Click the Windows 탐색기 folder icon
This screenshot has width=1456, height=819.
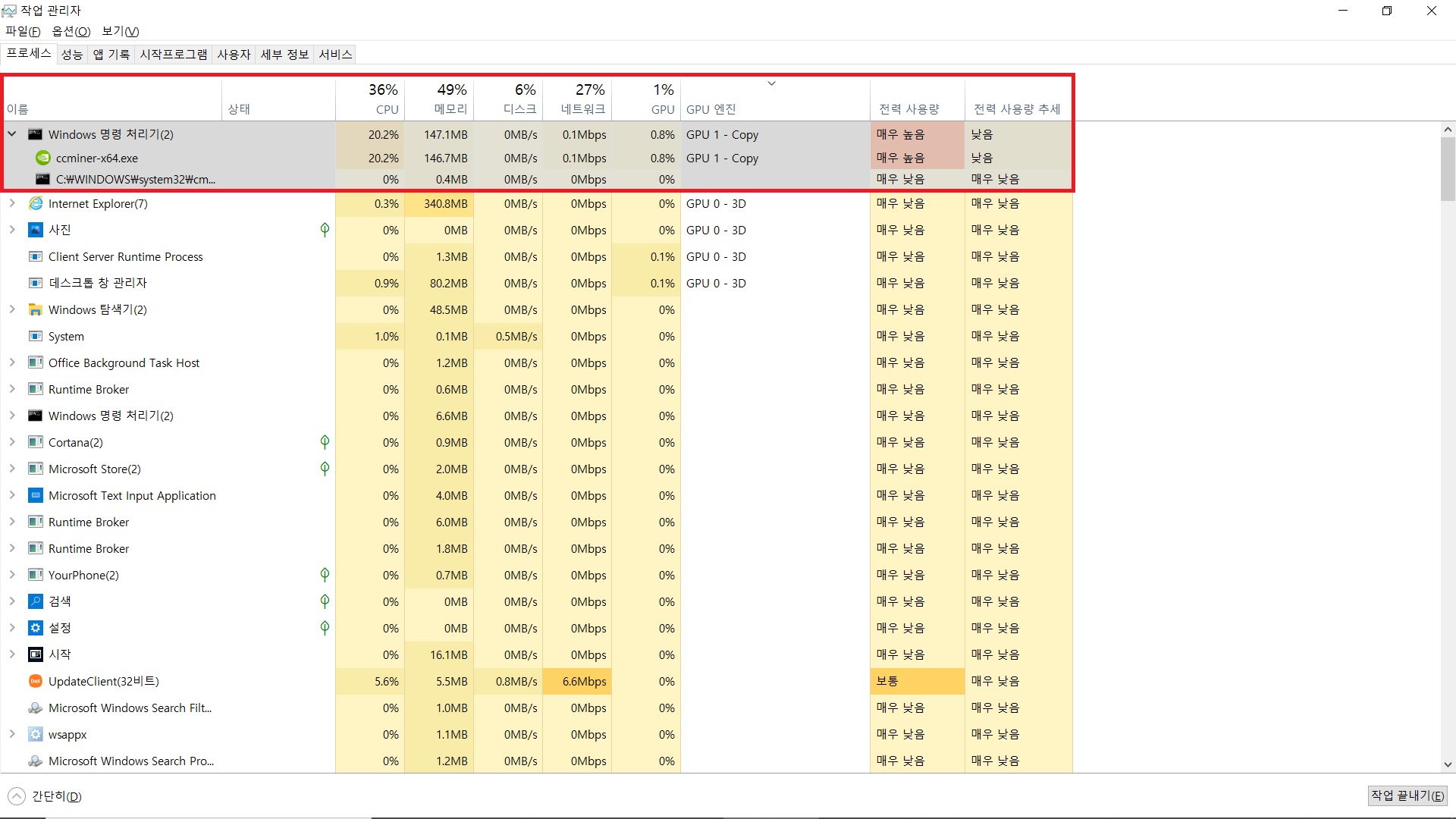click(x=35, y=309)
